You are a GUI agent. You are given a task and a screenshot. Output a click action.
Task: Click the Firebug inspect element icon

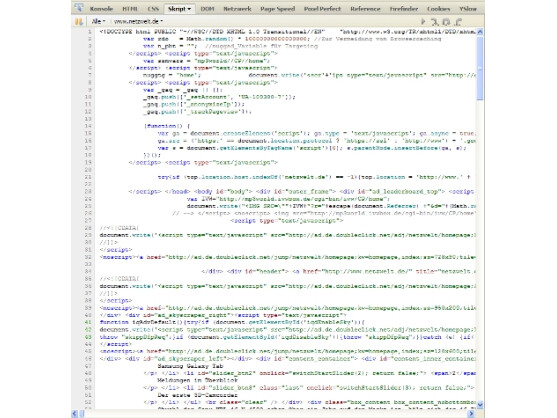79,8
